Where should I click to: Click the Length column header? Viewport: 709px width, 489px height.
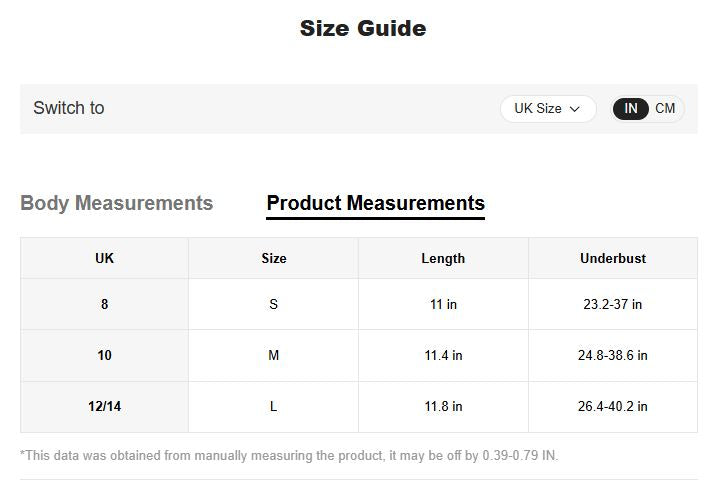pos(443,258)
